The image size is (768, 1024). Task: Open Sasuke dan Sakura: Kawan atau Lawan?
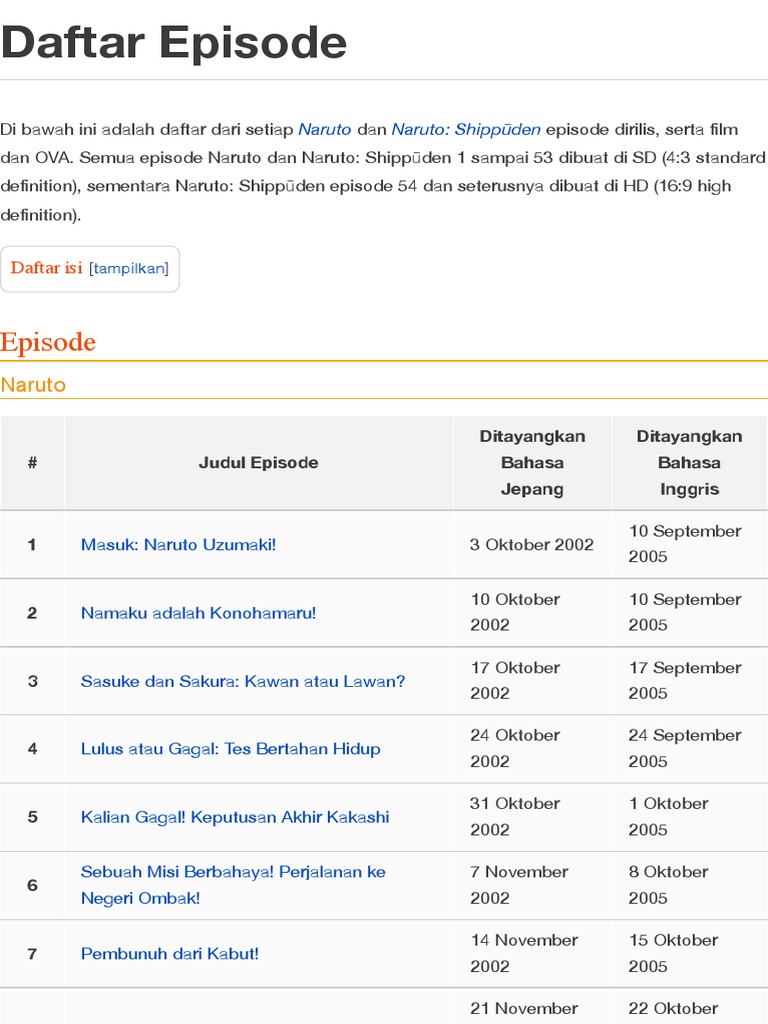pos(243,681)
